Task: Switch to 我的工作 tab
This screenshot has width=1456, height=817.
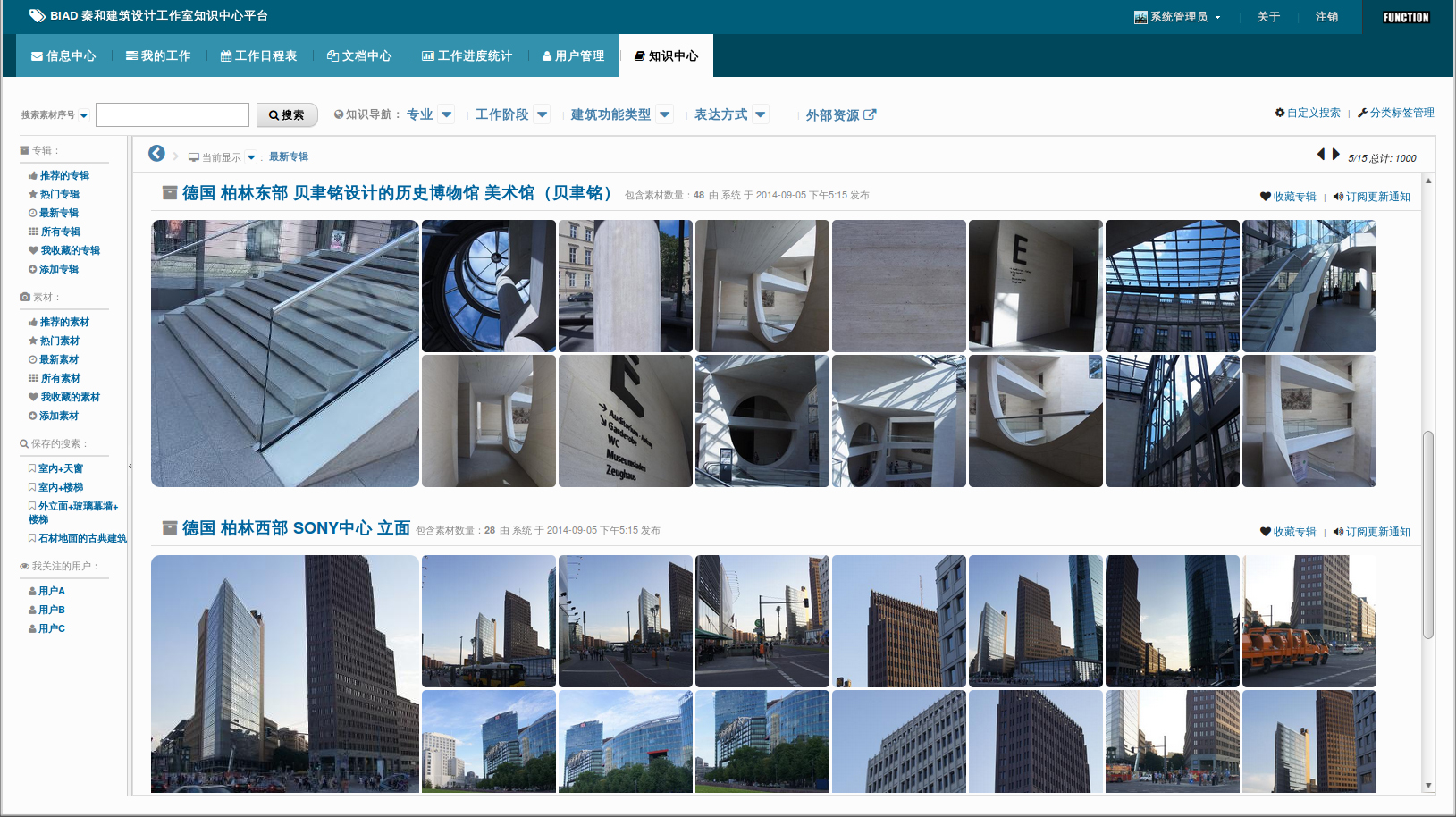Action: pyautogui.click(x=158, y=55)
